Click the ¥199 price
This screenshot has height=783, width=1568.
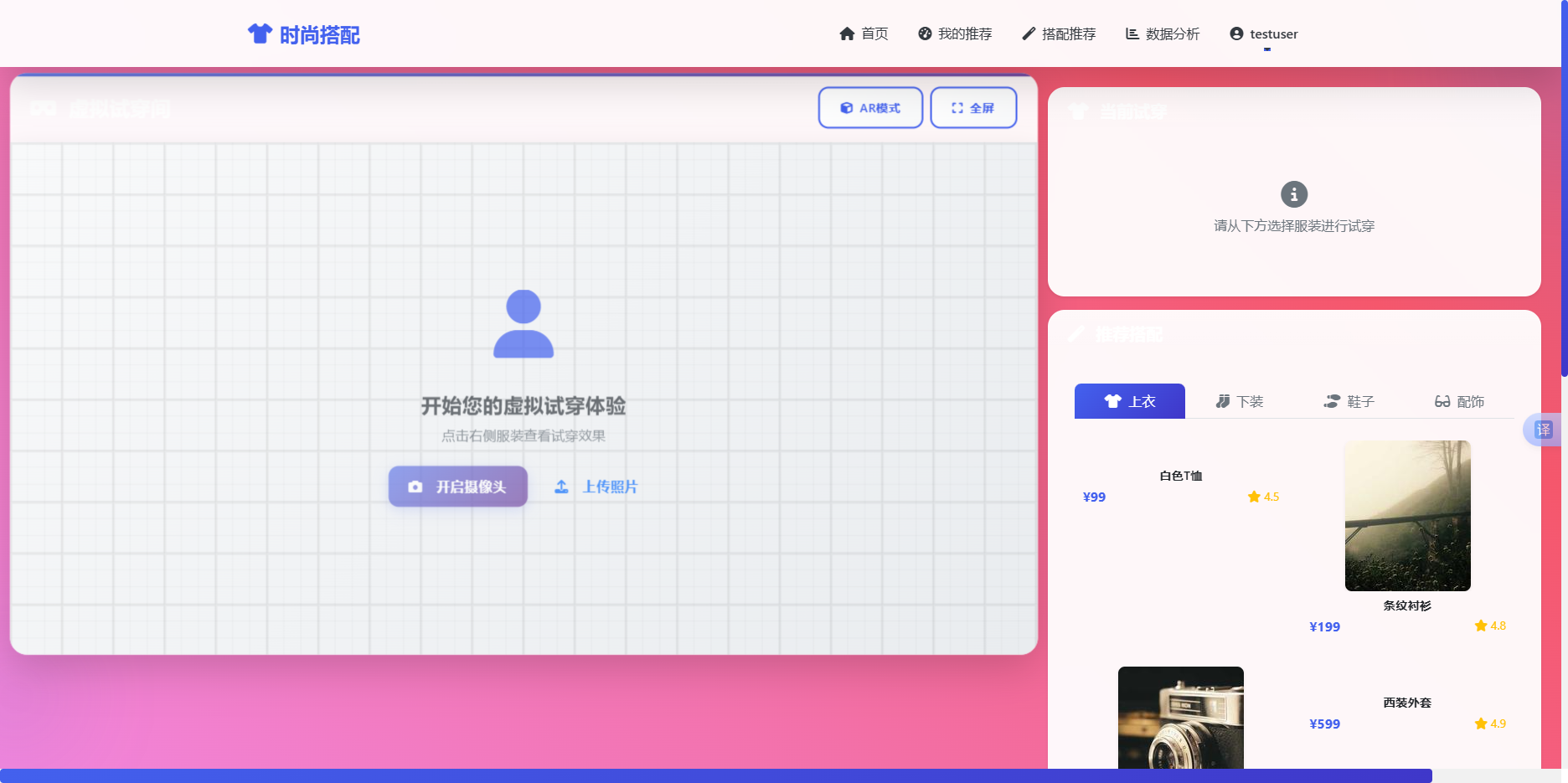(x=1324, y=626)
